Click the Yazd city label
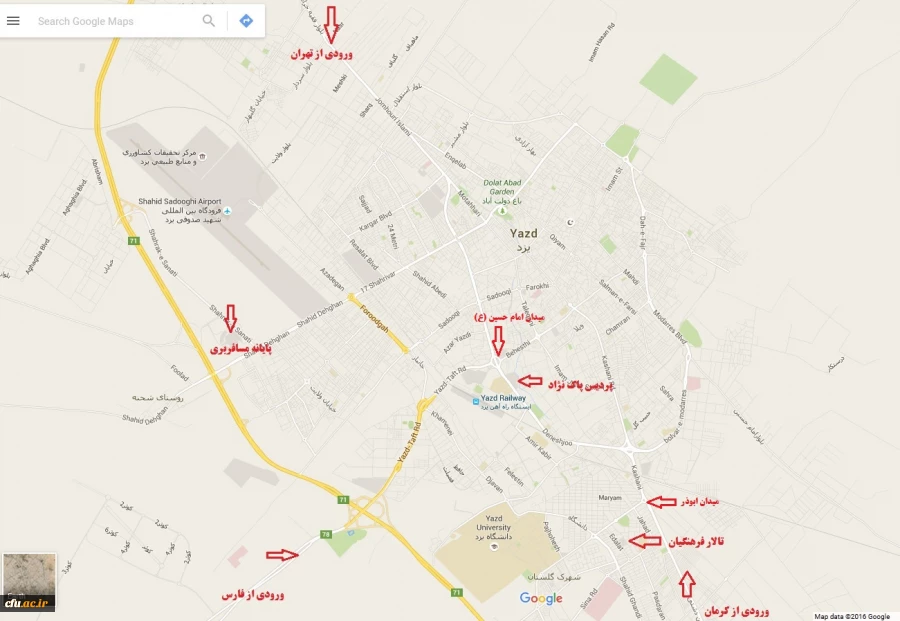 [524, 233]
